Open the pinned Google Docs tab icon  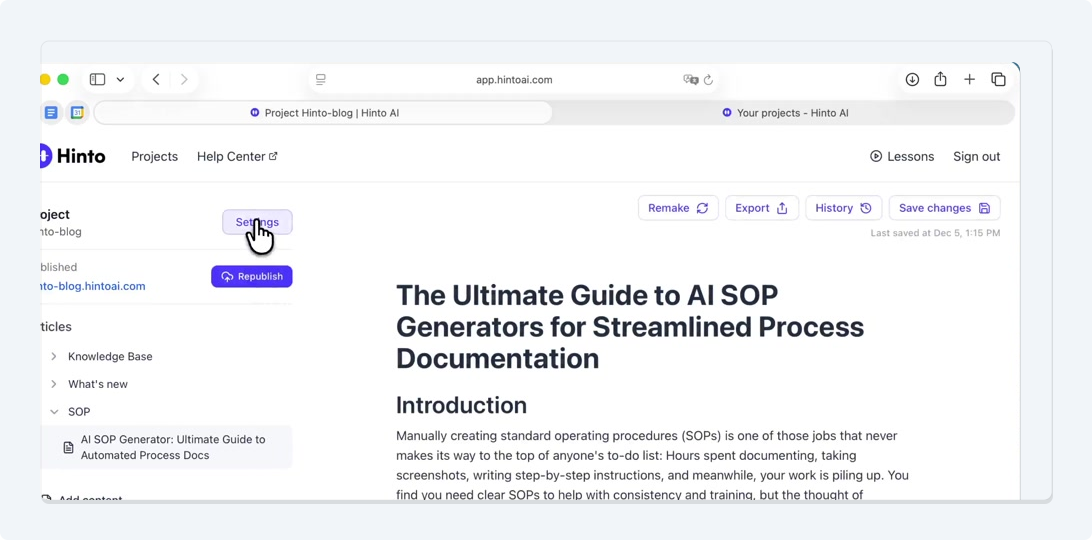pos(51,113)
